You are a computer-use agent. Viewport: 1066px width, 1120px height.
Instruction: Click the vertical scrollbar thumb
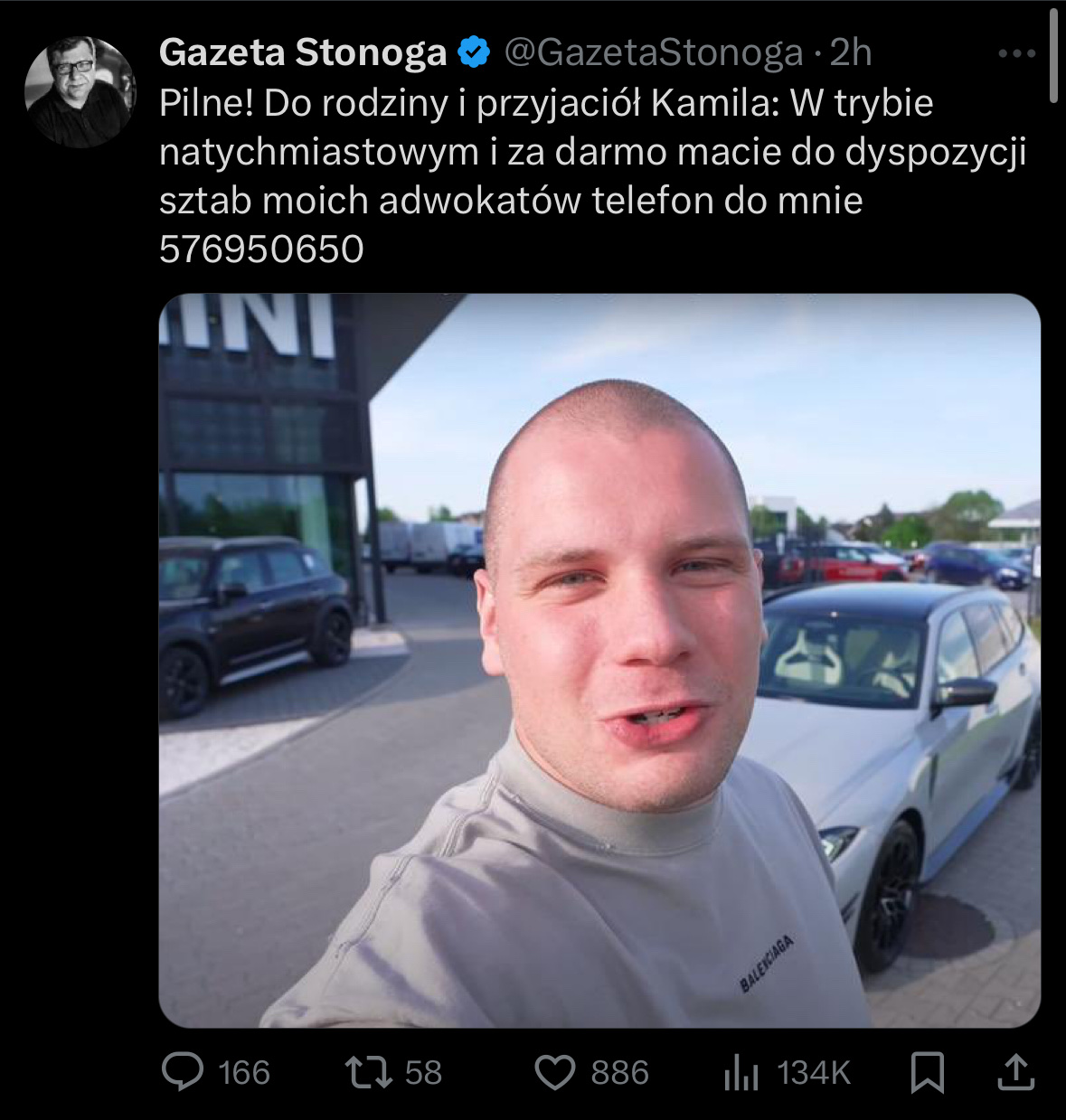[x=1053, y=55]
